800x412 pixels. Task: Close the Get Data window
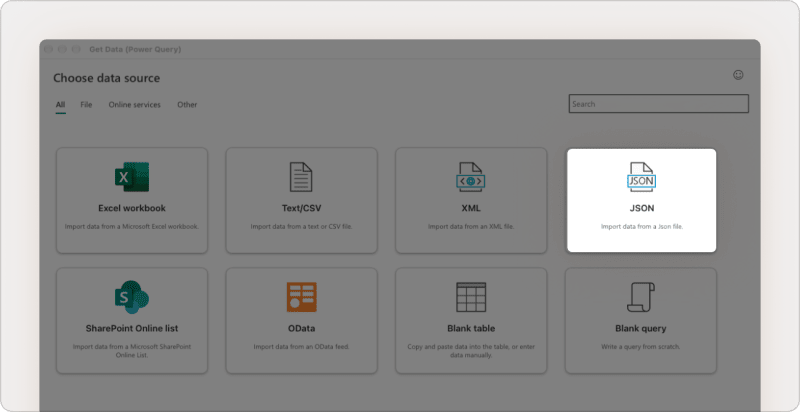coord(48,49)
